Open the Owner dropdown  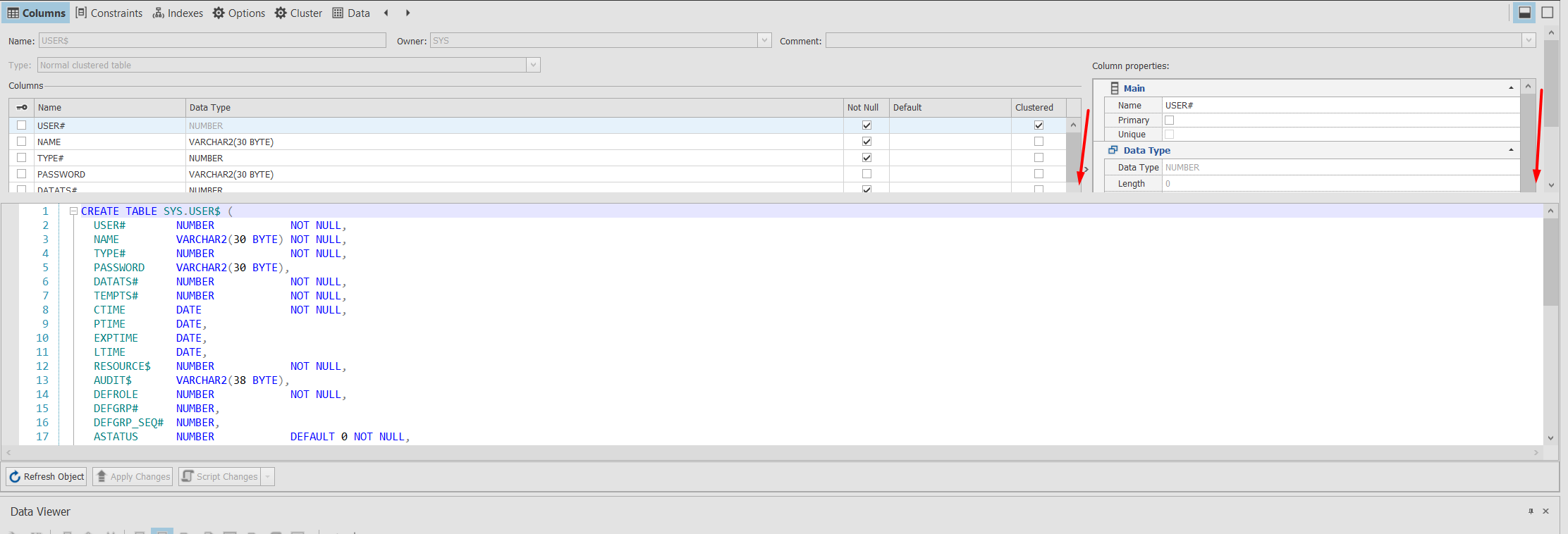tap(764, 41)
